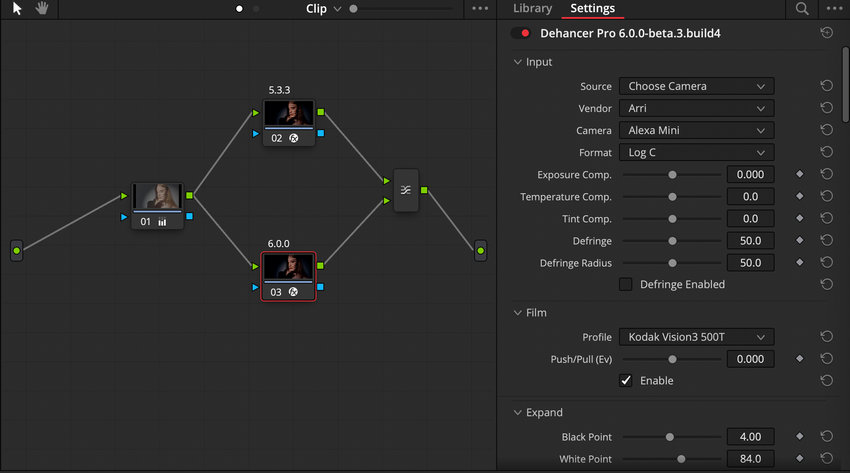Image resolution: width=850 pixels, height=473 pixels.
Task: Switch to the Settings tab
Action: pos(593,8)
